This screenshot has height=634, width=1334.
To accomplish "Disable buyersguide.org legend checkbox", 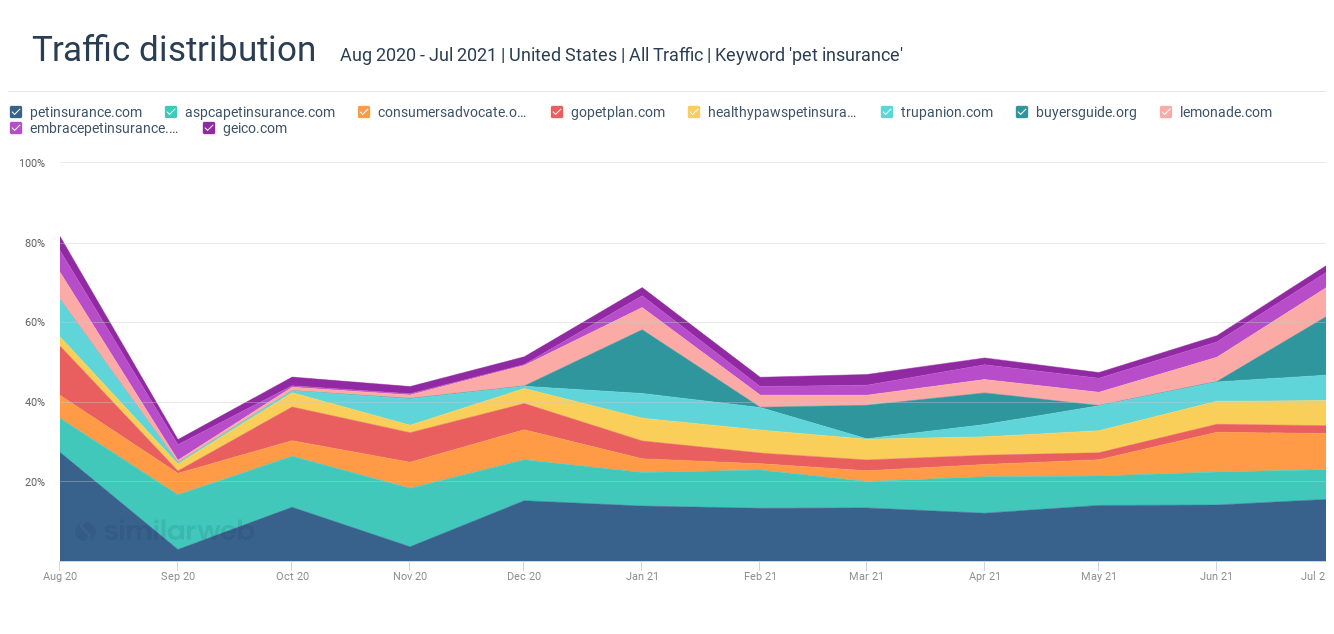I will (1022, 112).
